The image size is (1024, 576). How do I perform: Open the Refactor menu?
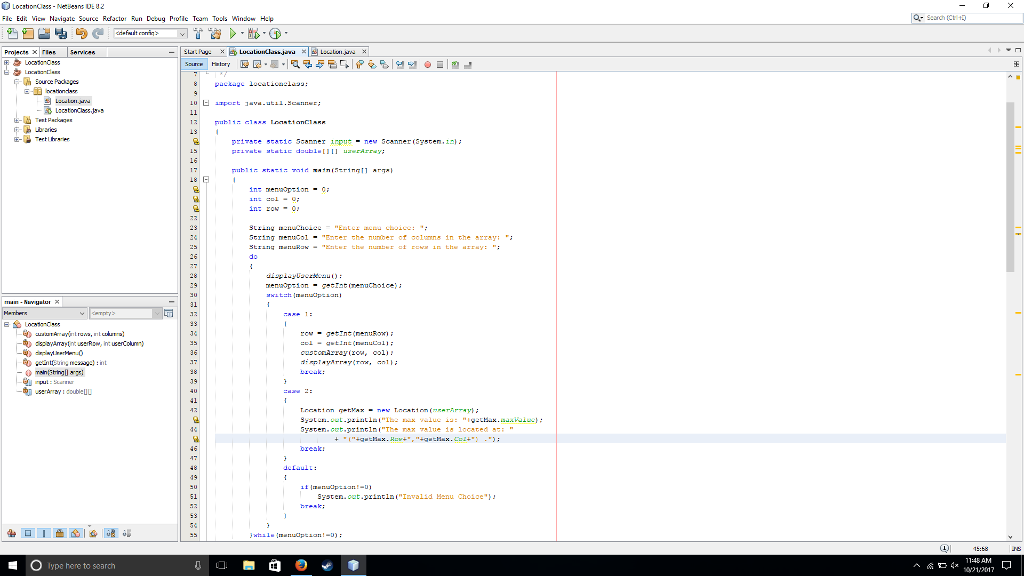click(x=116, y=17)
